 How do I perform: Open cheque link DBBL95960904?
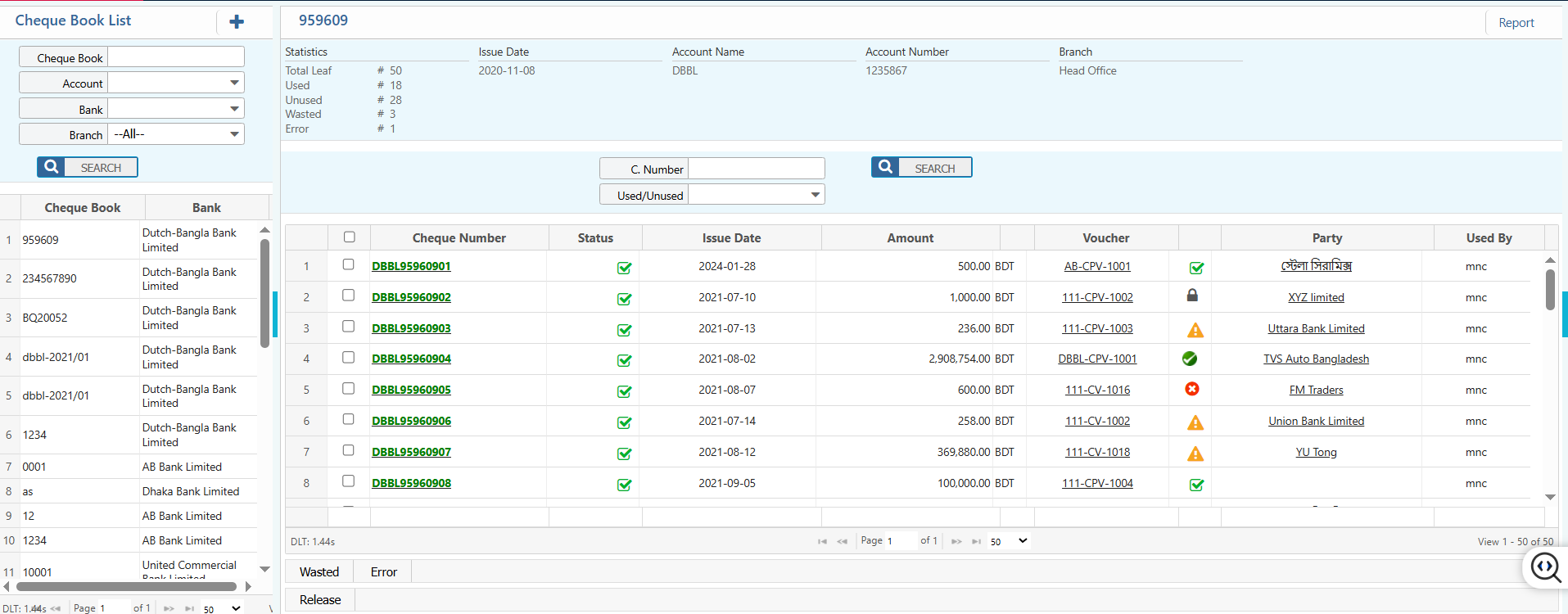(x=411, y=359)
